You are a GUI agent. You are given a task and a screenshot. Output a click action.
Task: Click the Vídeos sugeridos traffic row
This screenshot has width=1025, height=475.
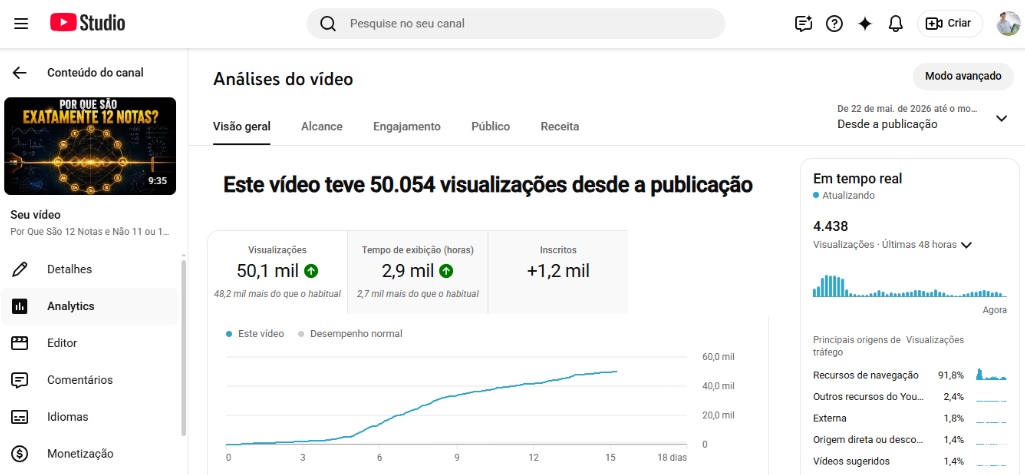[x=910, y=461]
